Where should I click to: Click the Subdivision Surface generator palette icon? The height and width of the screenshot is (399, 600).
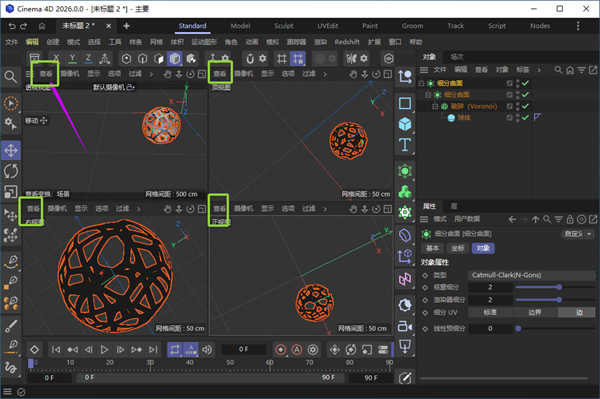405,171
